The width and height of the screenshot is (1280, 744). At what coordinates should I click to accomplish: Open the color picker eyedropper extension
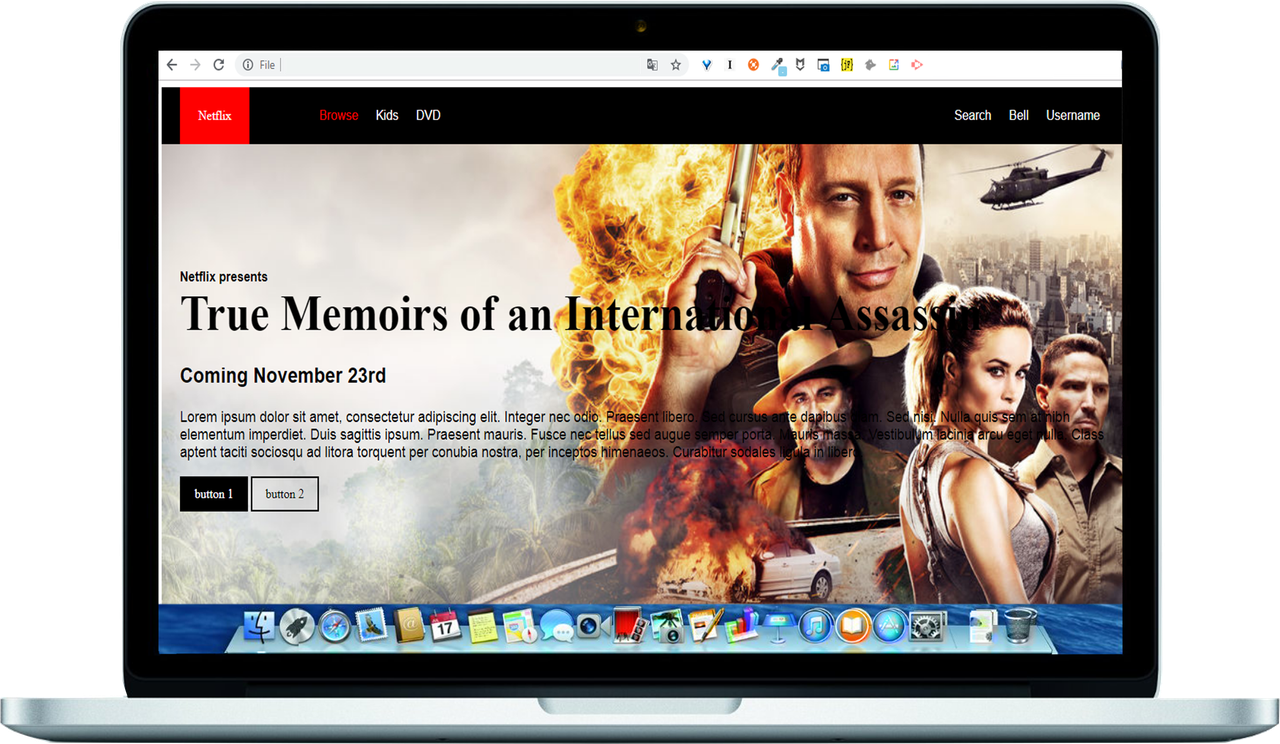pyautogui.click(x=777, y=65)
